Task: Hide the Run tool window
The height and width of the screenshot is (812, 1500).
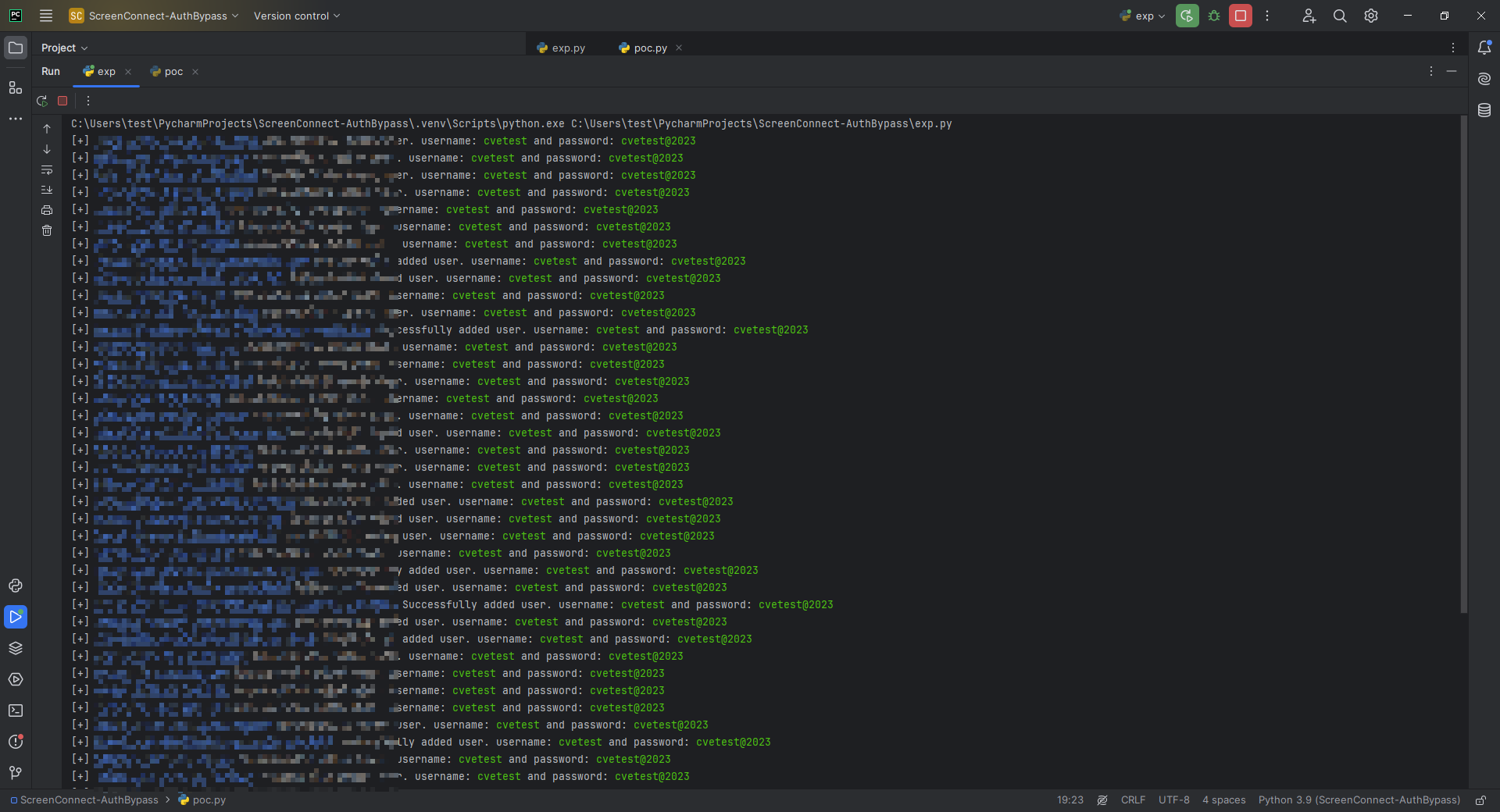Action: tap(1452, 71)
